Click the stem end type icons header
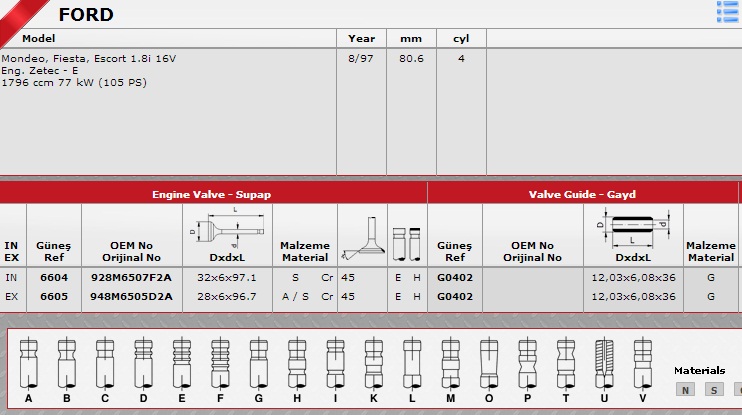The image size is (742, 415). (407, 244)
